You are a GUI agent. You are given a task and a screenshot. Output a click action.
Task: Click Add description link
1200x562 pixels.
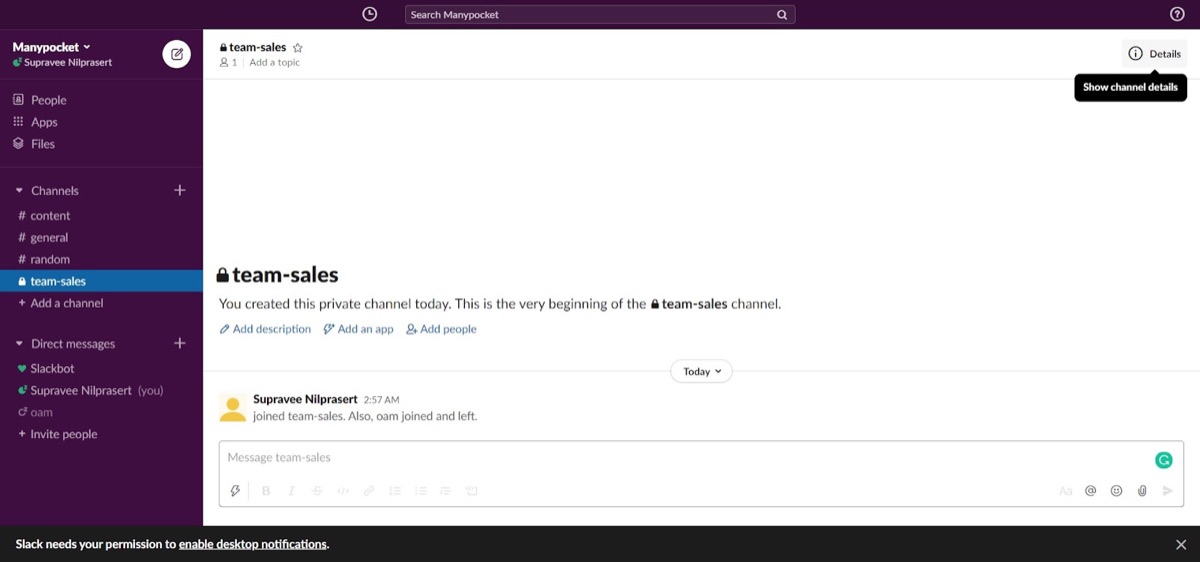(x=265, y=329)
